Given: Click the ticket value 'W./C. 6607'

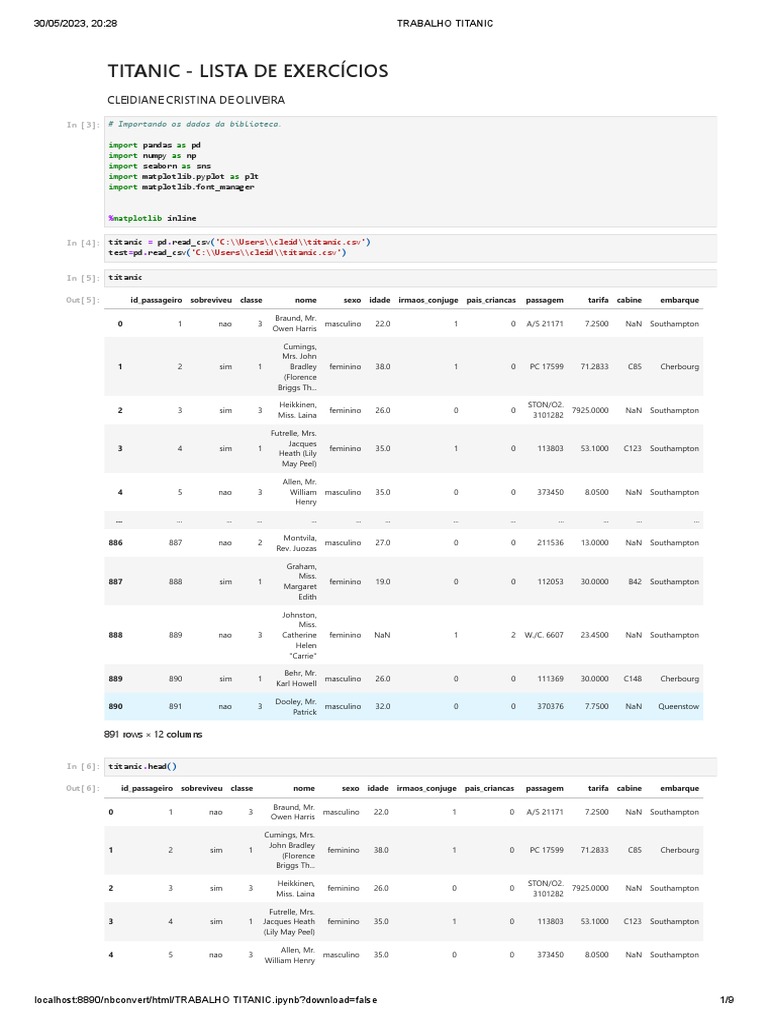Looking at the screenshot, I should pyautogui.click(x=544, y=635).
